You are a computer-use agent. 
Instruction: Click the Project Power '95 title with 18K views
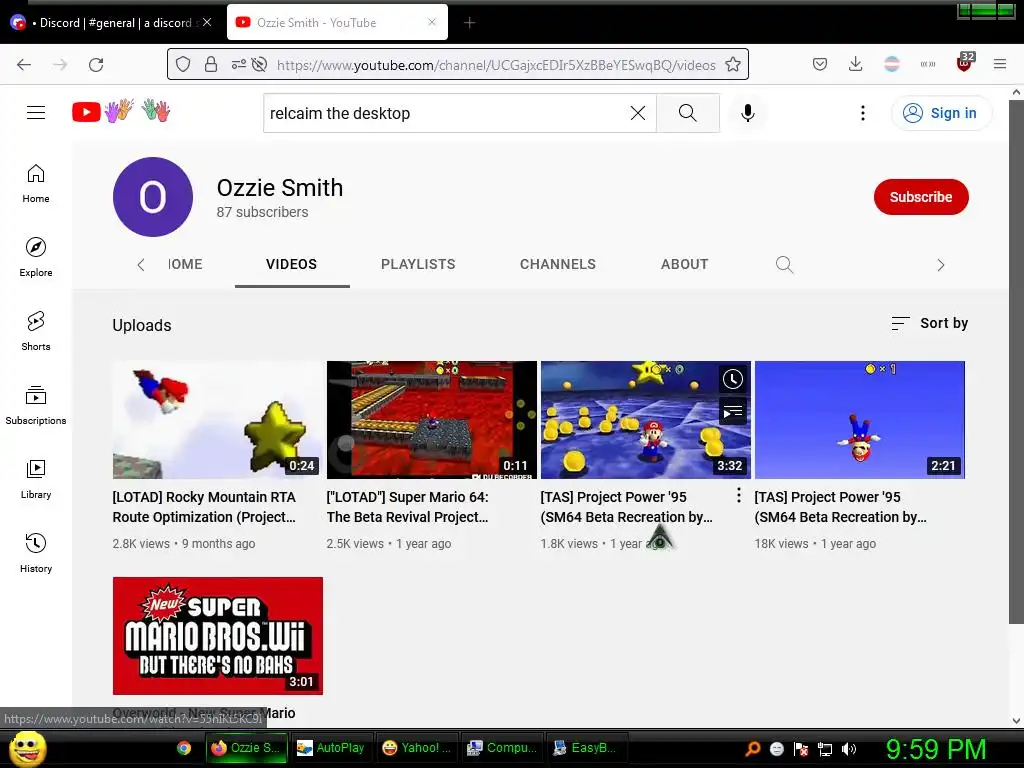[x=840, y=507]
